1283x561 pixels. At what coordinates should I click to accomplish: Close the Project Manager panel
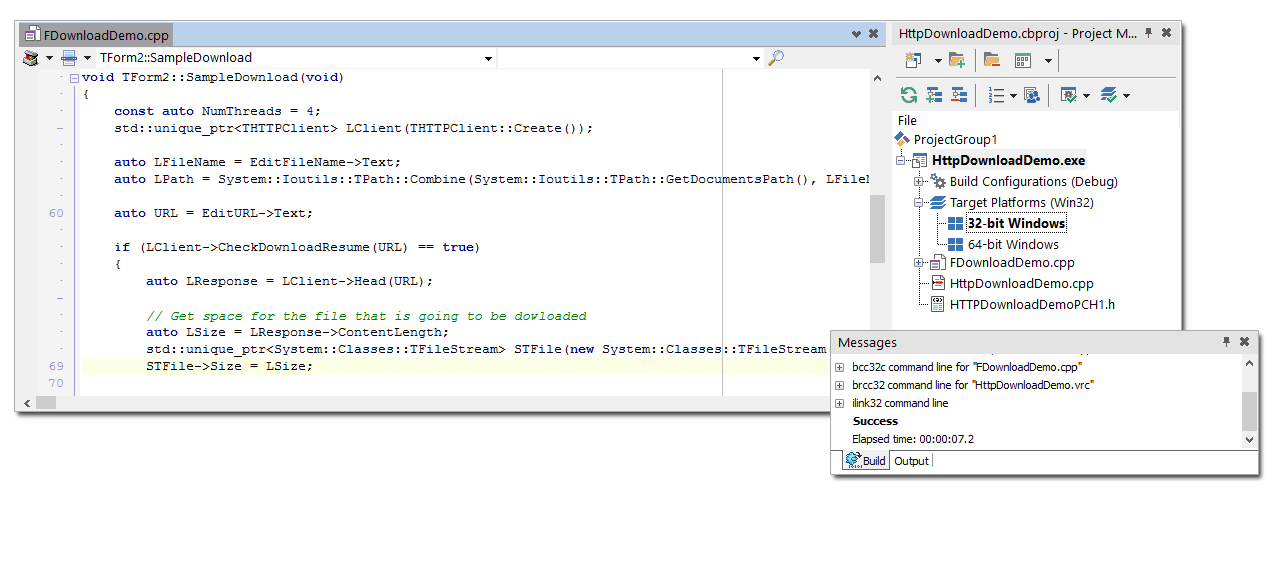pyautogui.click(x=1166, y=33)
